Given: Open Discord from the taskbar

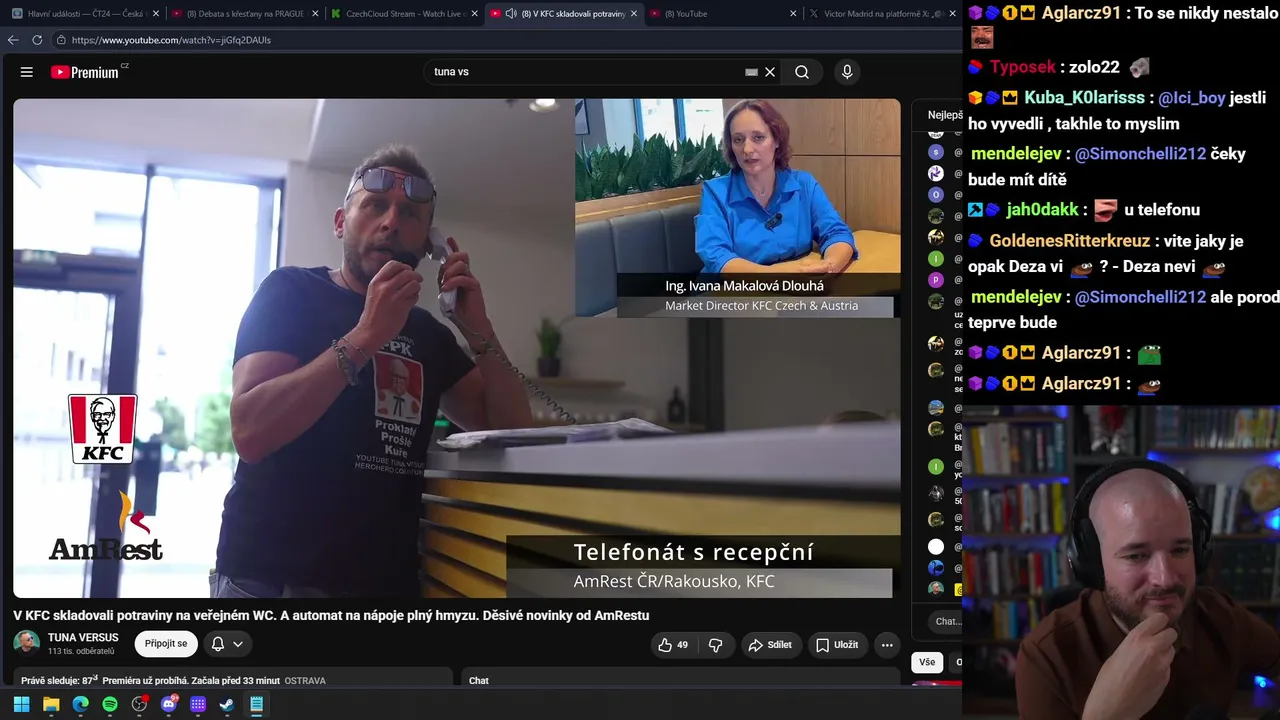Looking at the screenshot, I should (x=169, y=704).
